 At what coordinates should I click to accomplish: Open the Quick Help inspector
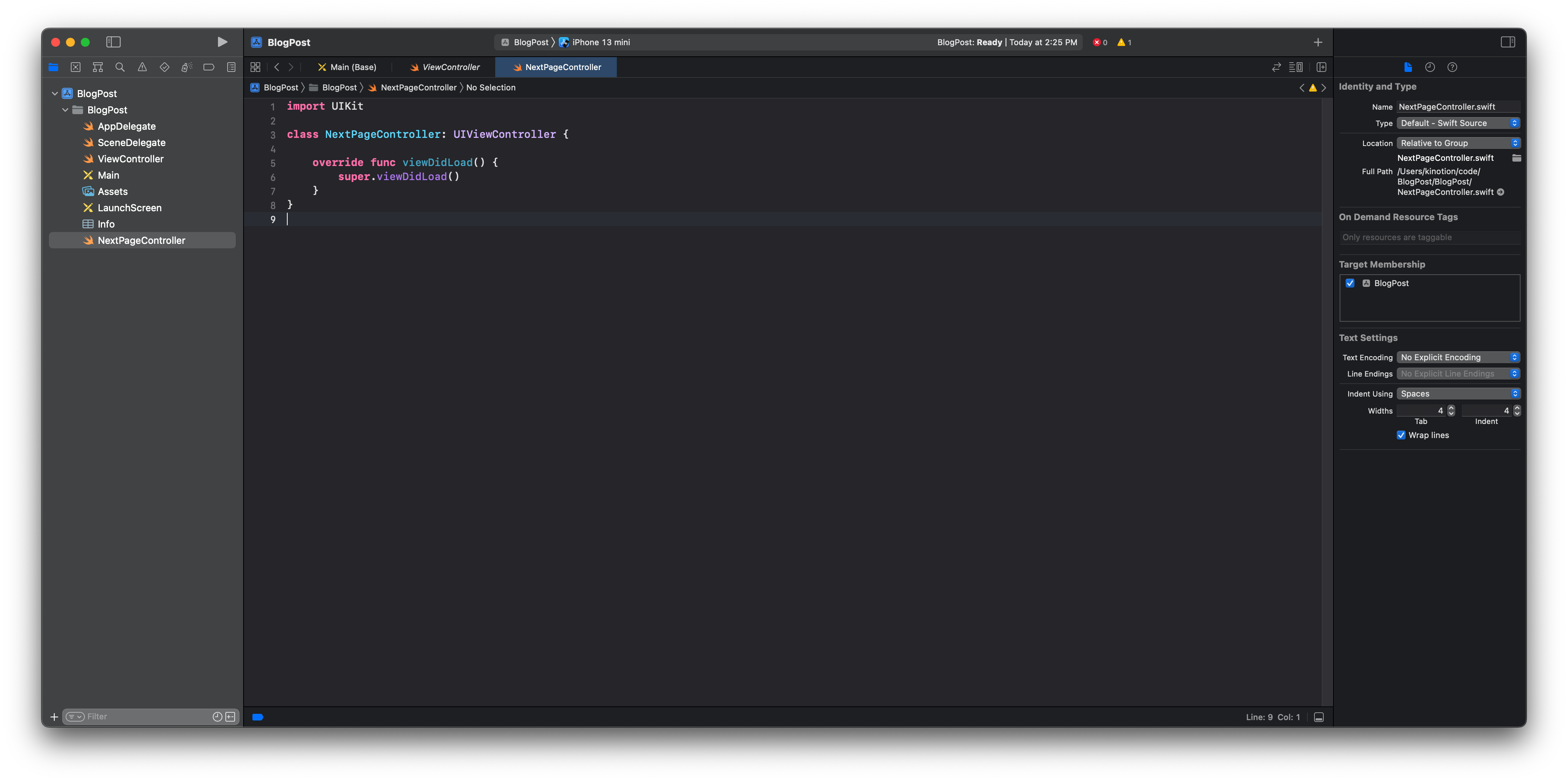(x=1452, y=67)
